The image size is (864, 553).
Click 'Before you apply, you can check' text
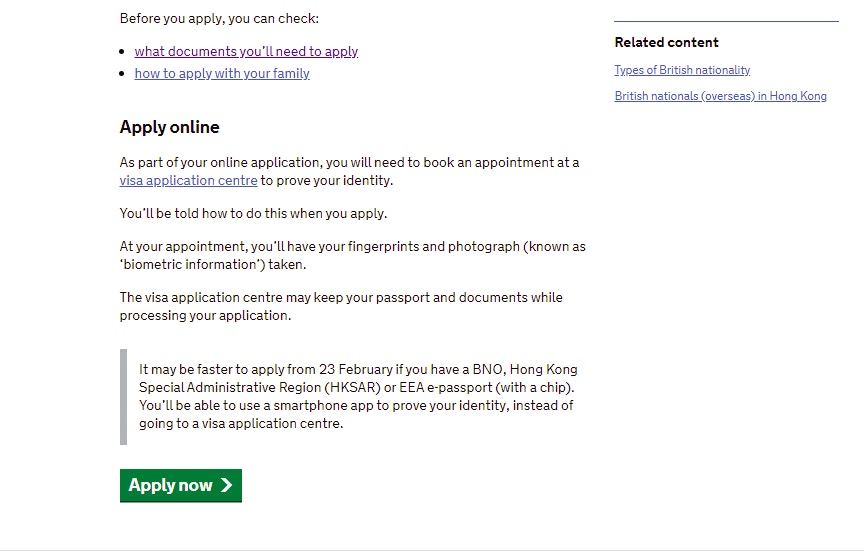pyautogui.click(x=219, y=18)
